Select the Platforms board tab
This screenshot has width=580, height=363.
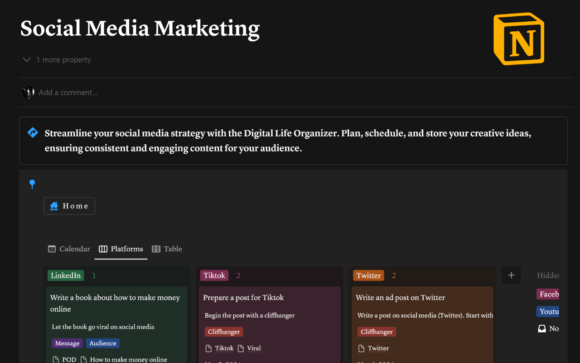pos(121,249)
